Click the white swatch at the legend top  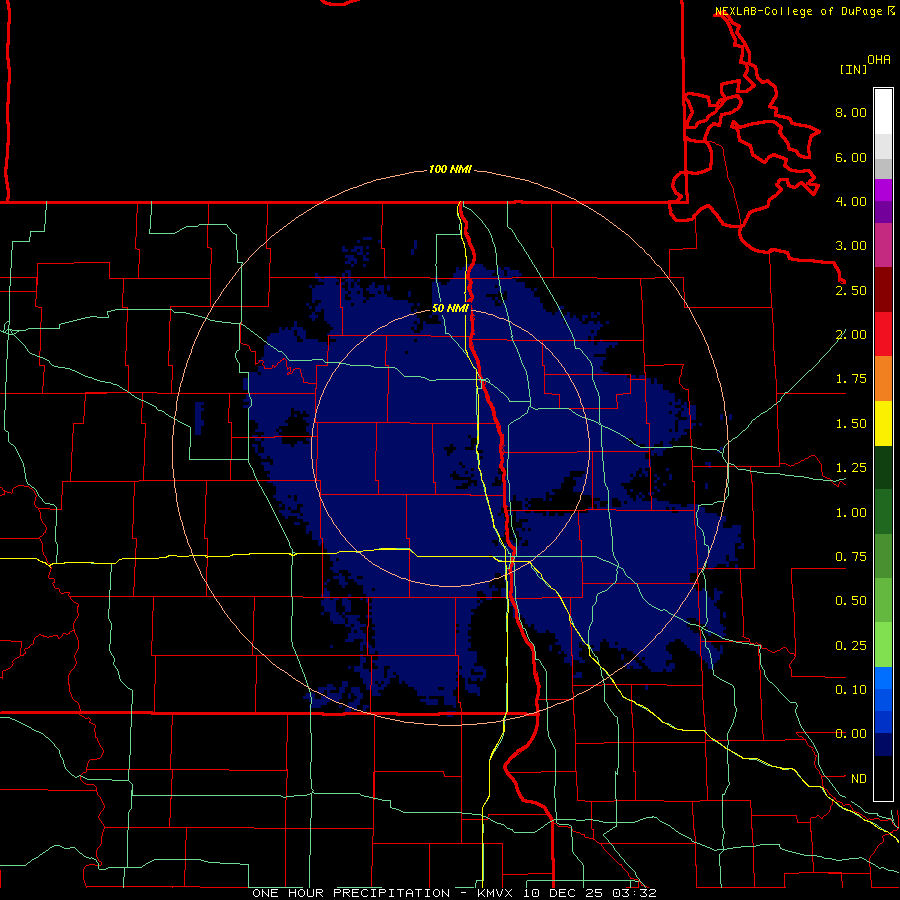click(x=883, y=112)
